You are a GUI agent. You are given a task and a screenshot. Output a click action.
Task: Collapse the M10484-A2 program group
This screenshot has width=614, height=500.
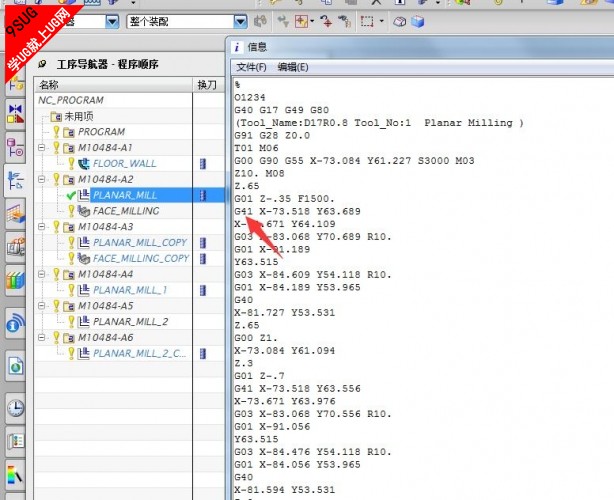[42, 179]
